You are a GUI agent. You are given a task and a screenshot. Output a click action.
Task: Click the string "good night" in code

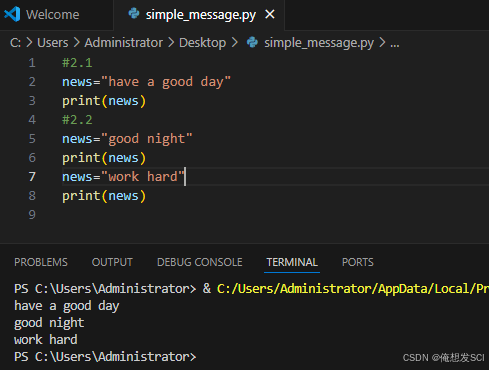pos(147,139)
